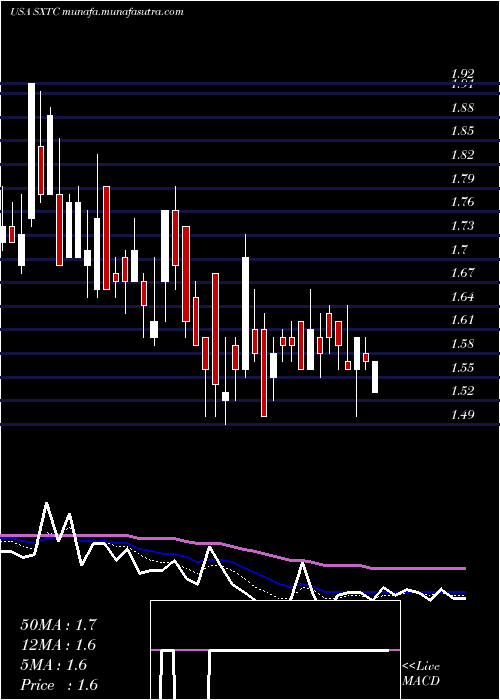Click the 1.64 price axis label
Viewport: 500px width, 700px height.
pos(462,296)
